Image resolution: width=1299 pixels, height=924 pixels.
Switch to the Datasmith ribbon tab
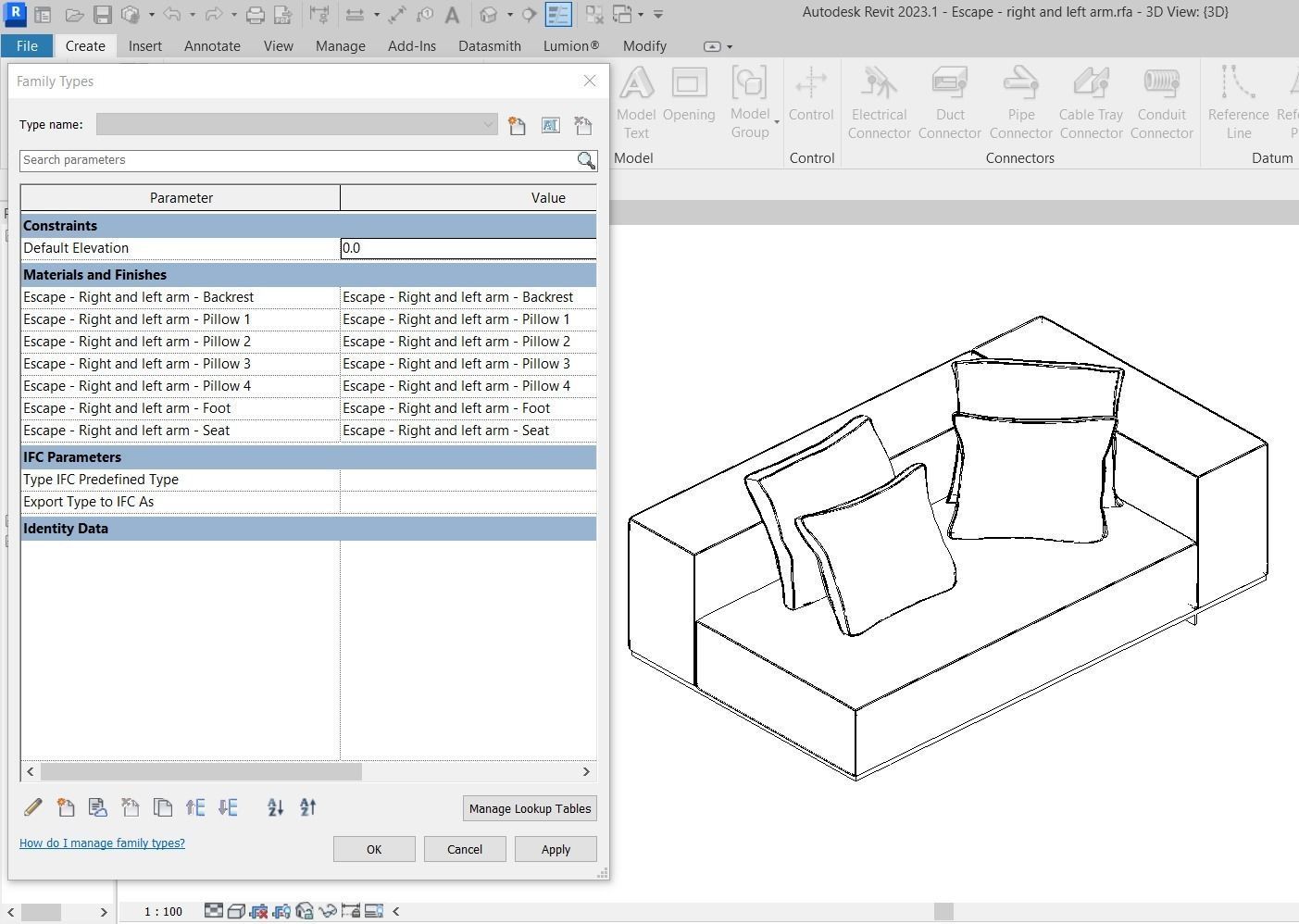(x=490, y=46)
